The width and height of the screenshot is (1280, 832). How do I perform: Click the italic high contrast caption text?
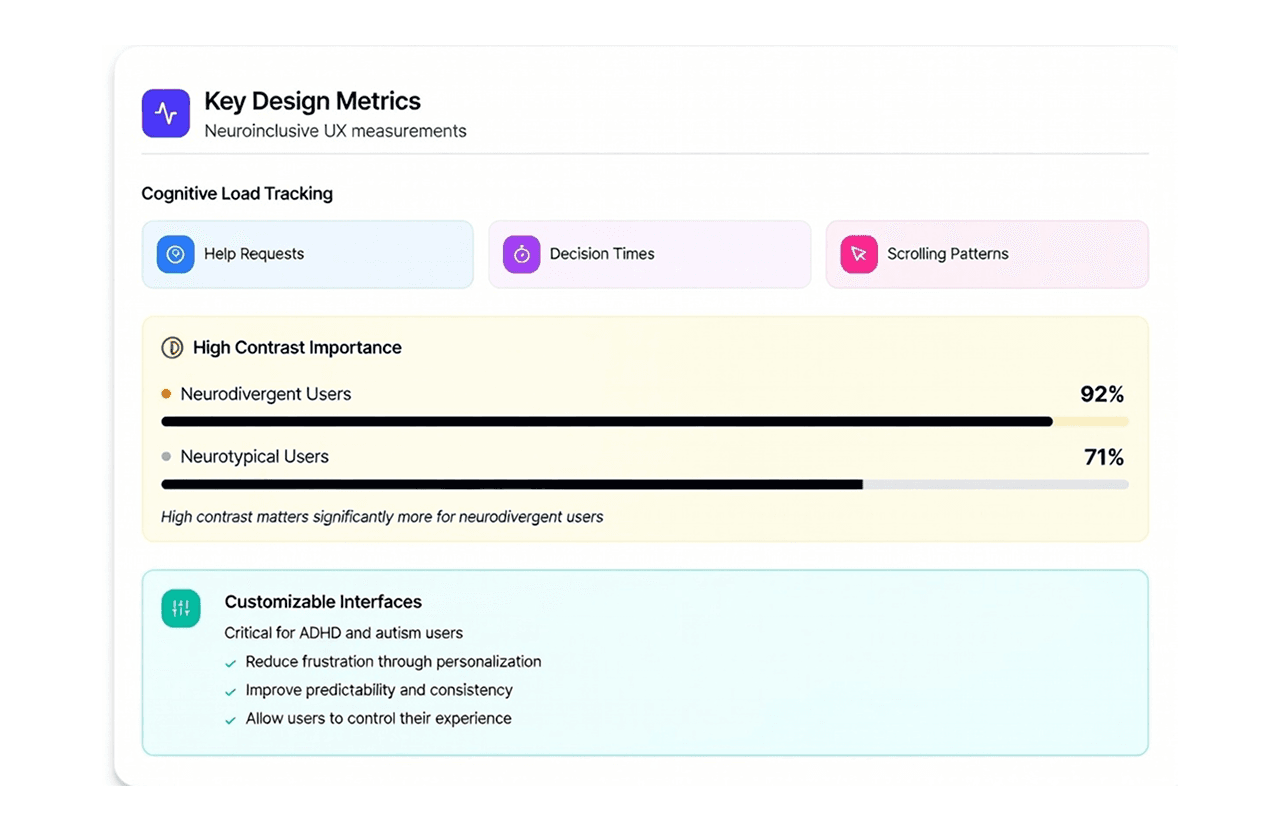[x=382, y=517]
